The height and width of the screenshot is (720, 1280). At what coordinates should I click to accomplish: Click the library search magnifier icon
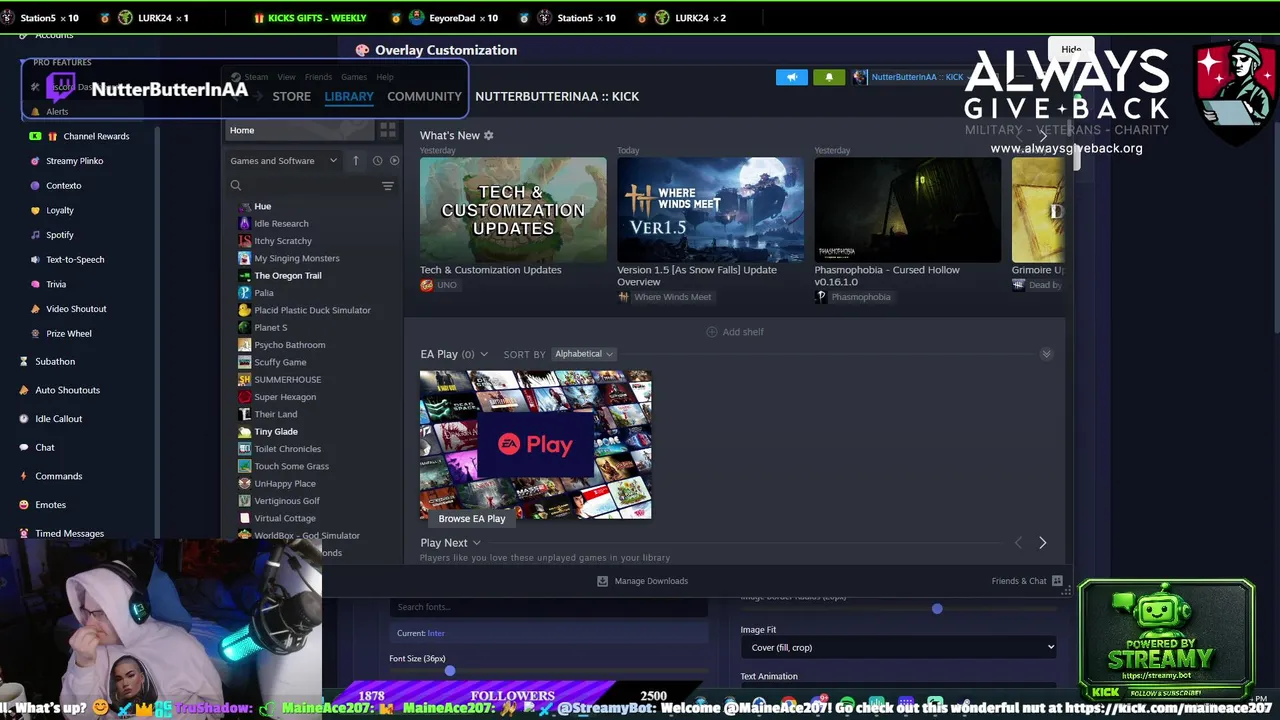click(236, 185)
